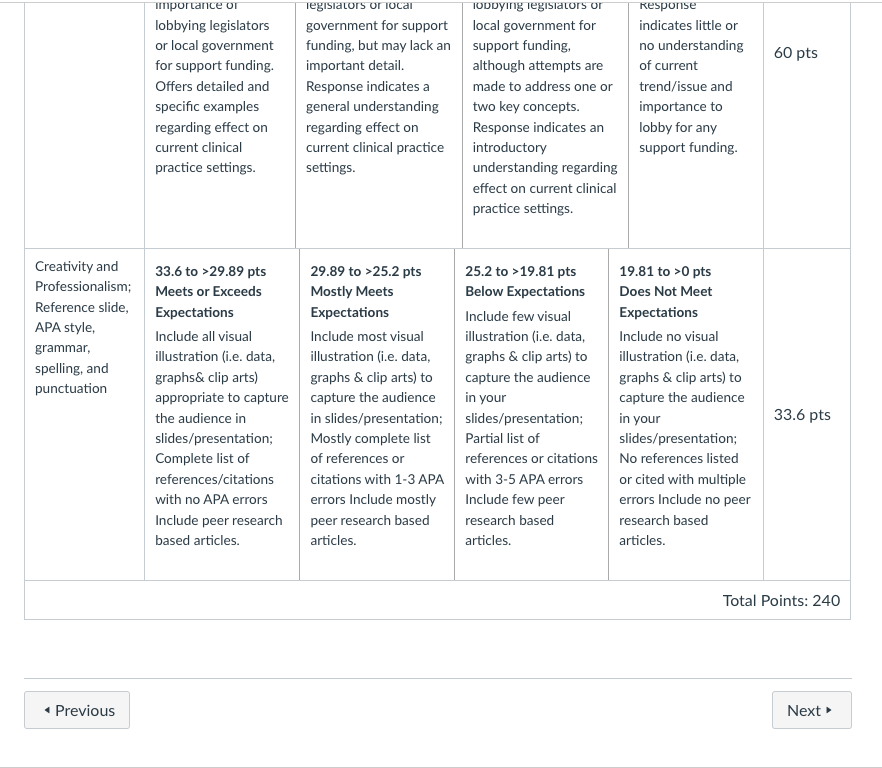Click the Total Points: 240 label
882x768 pixels.
point(781,601)
